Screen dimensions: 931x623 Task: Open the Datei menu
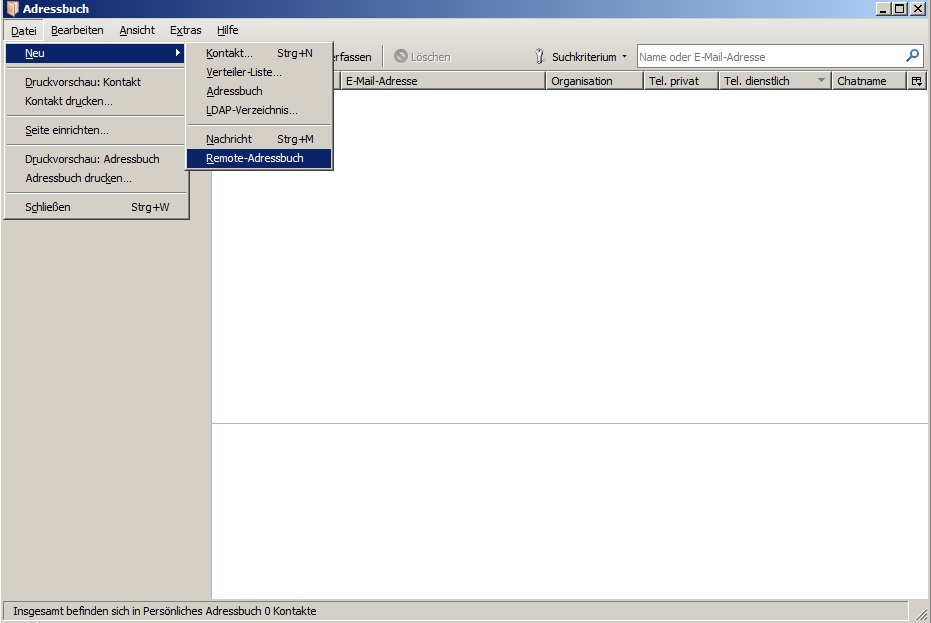point(24,30)
